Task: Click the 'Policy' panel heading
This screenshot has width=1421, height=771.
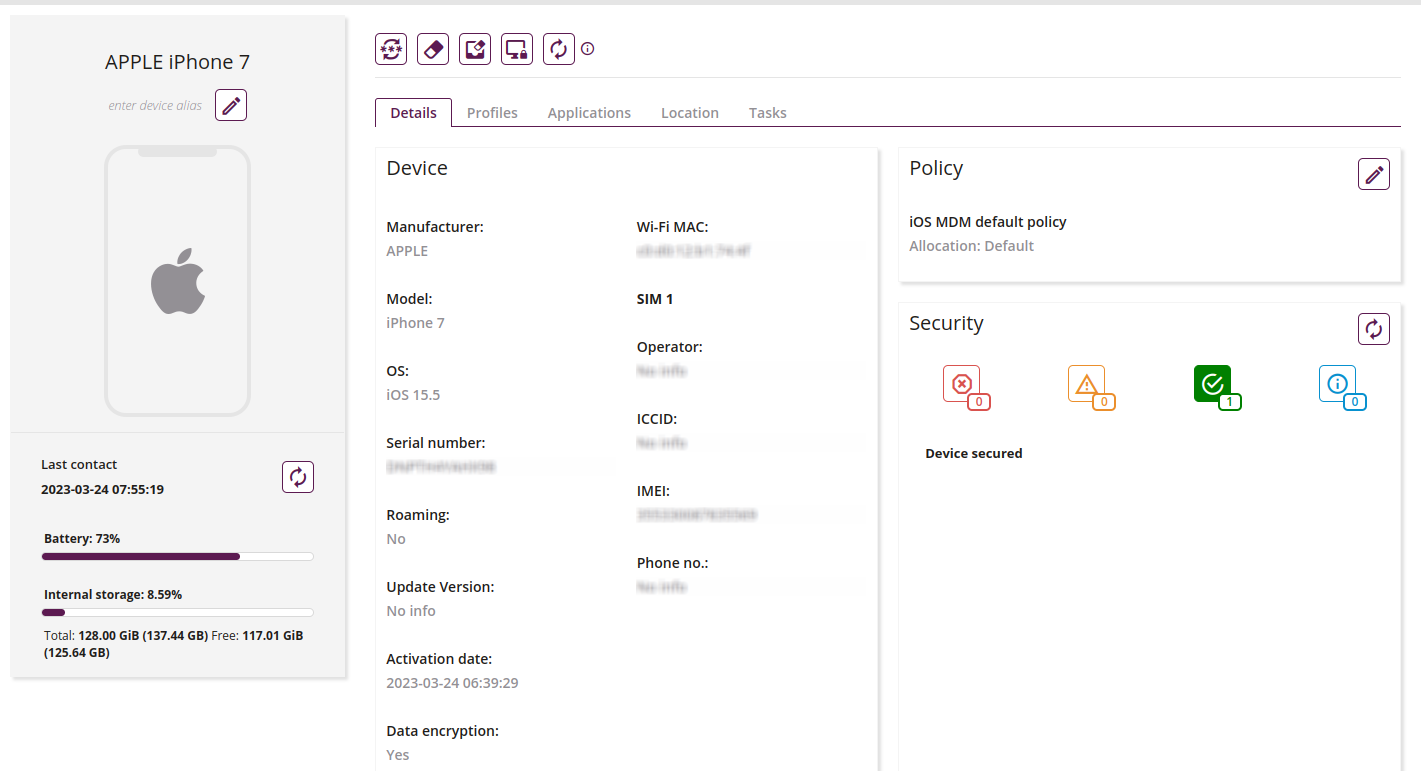Action: tap(936, 168)
